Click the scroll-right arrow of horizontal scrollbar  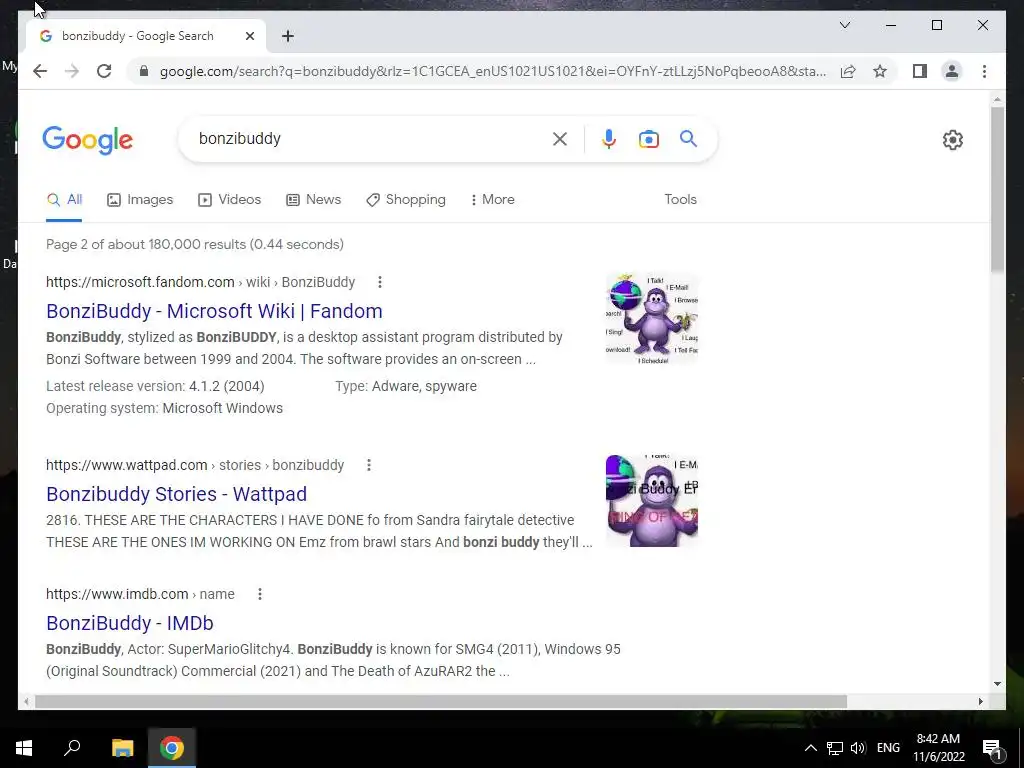click(x=980, y=701)
